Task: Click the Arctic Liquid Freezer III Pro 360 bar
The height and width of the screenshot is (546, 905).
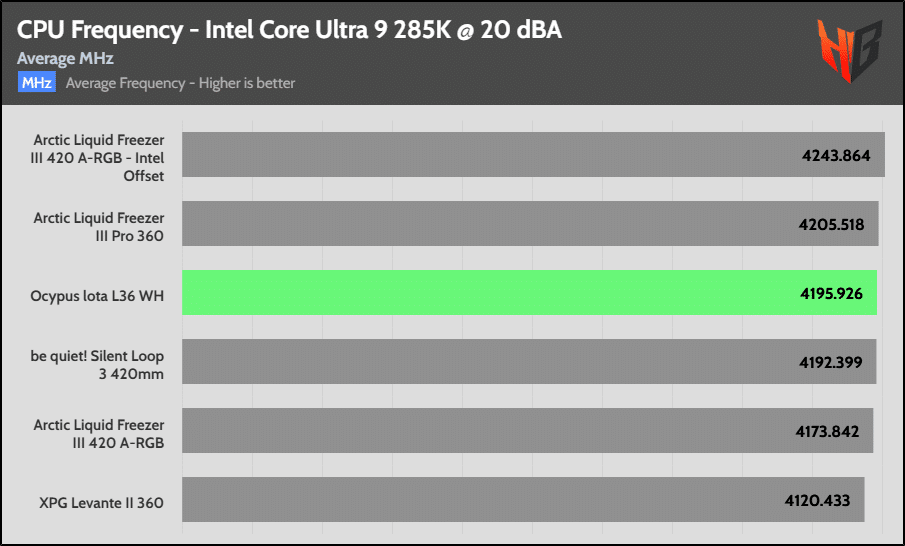Action: coord(530,223)
